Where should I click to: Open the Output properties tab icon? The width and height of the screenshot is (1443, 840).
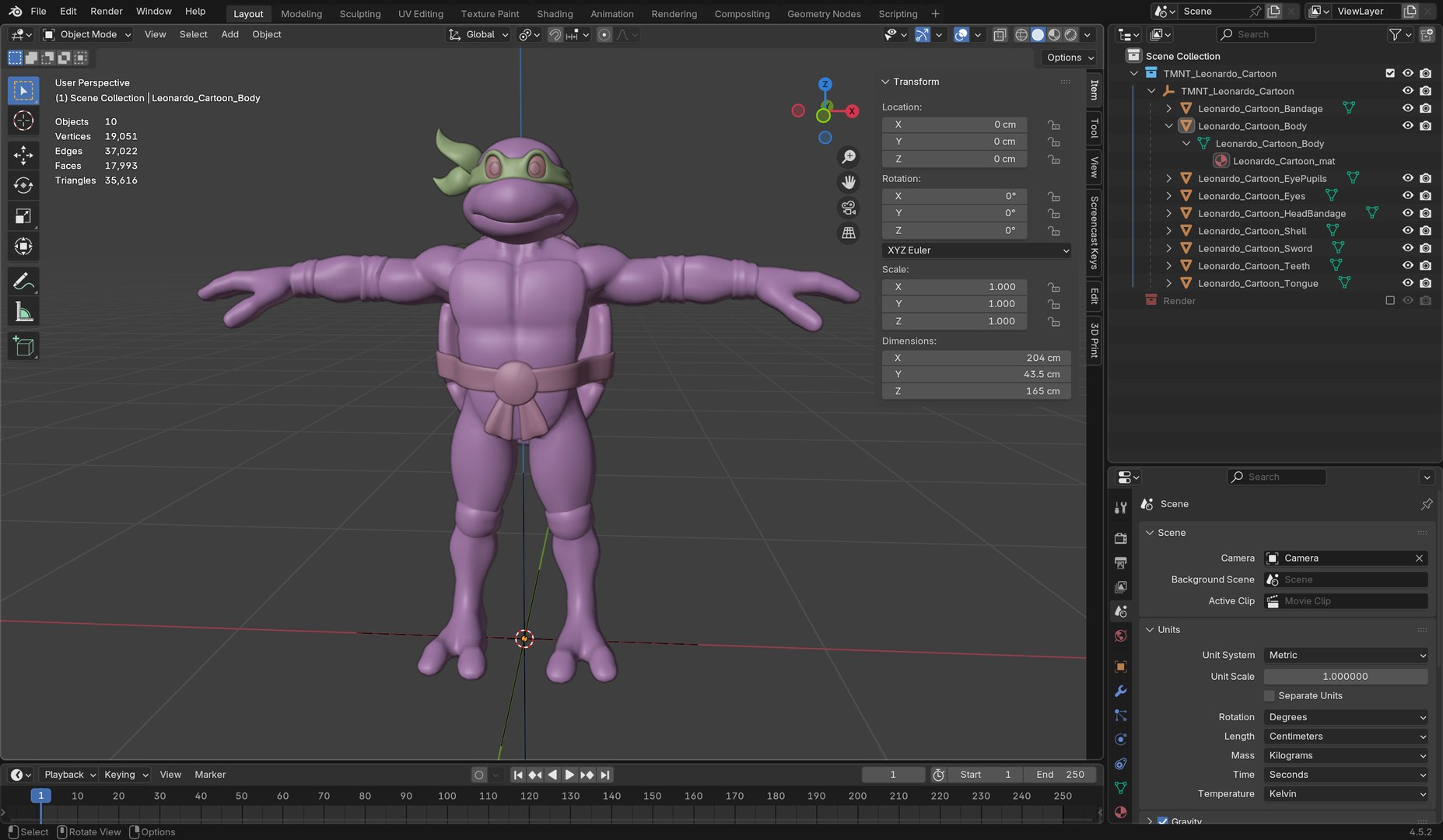(x=1120, y=562)
